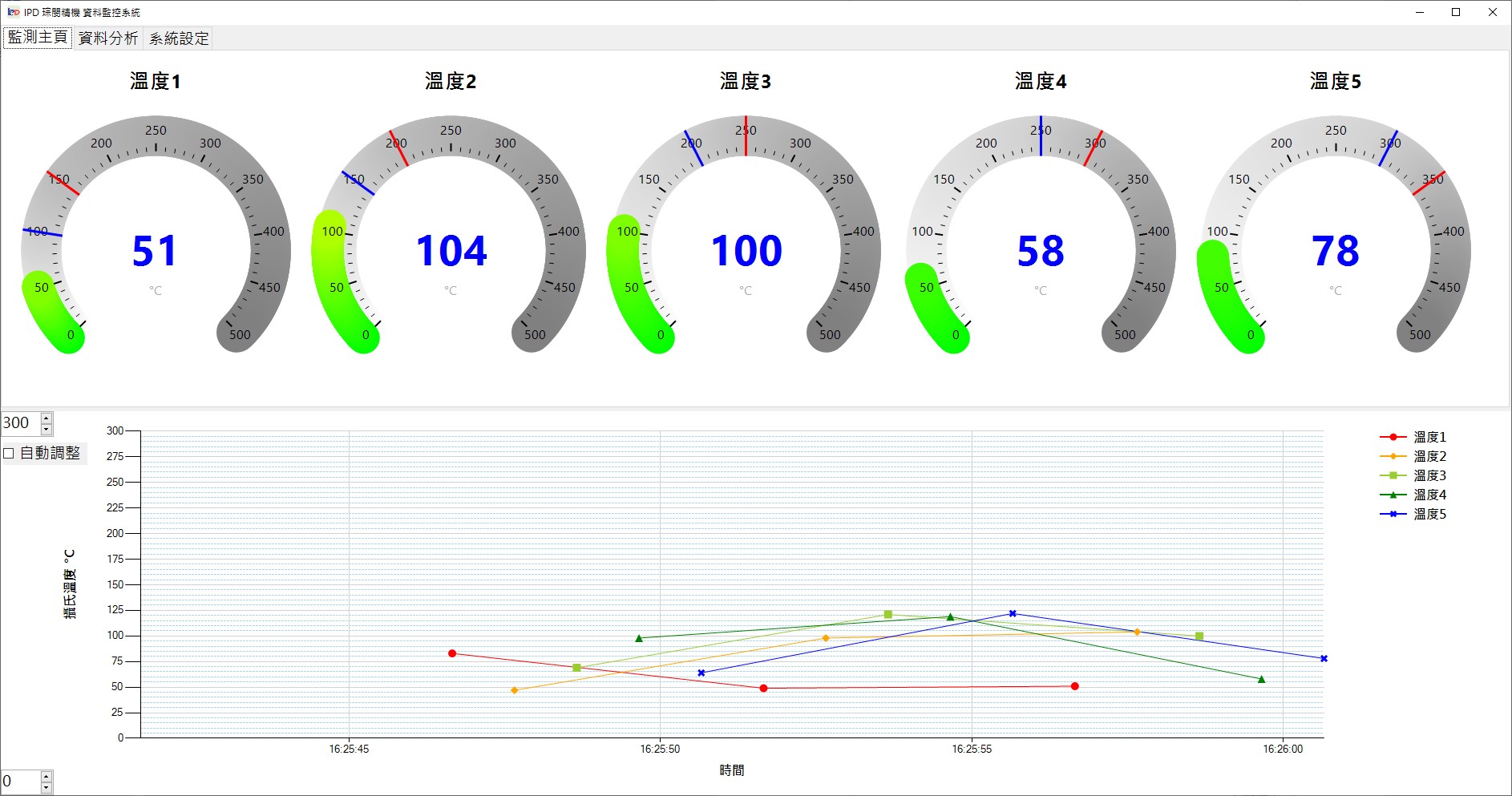1512x796 pixels.
Task: Open the 系統設定 tab
Action: pyautogui.click(x=179, y=38)
